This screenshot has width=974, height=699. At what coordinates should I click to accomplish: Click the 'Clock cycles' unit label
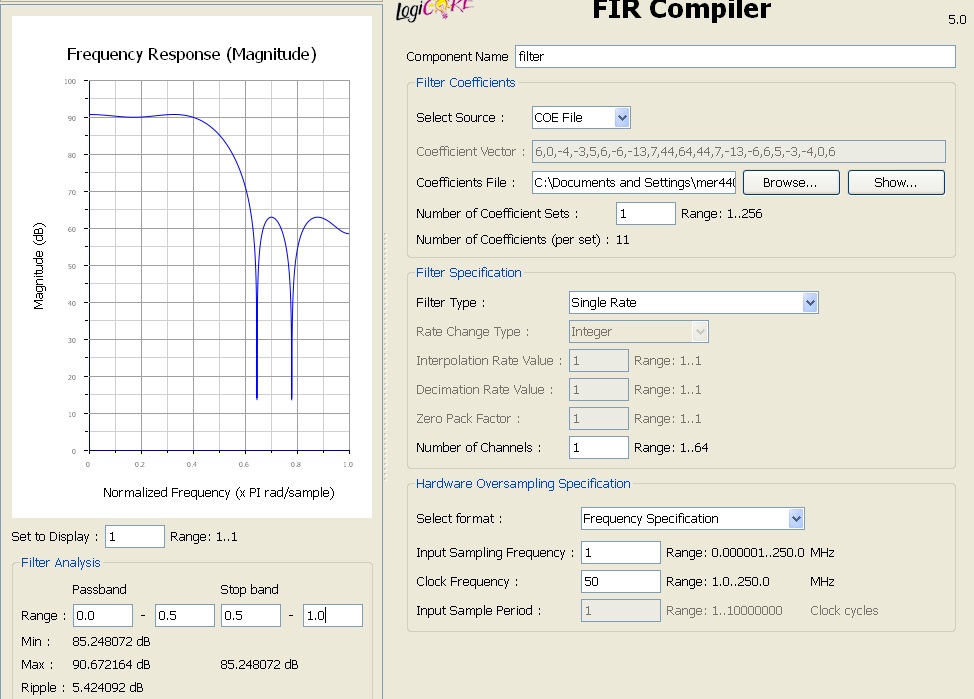[844, 611]
